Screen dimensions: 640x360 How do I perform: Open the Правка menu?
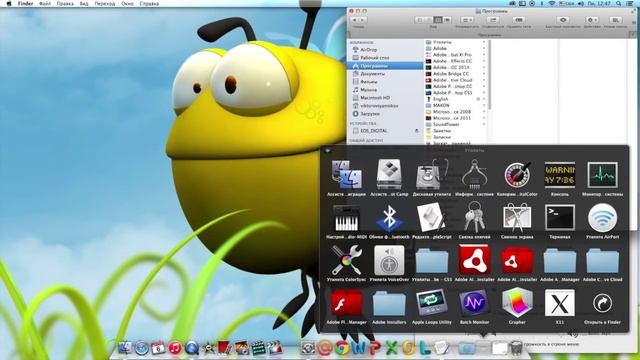[x=65, y=4]
